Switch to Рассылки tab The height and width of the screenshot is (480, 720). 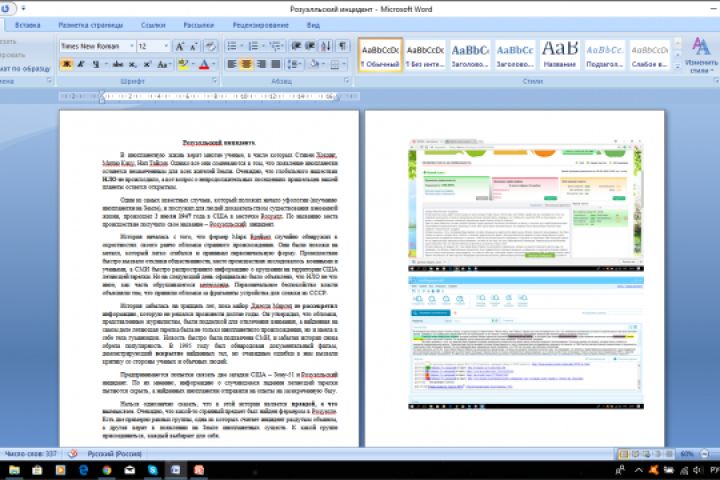tap(198, 25)
